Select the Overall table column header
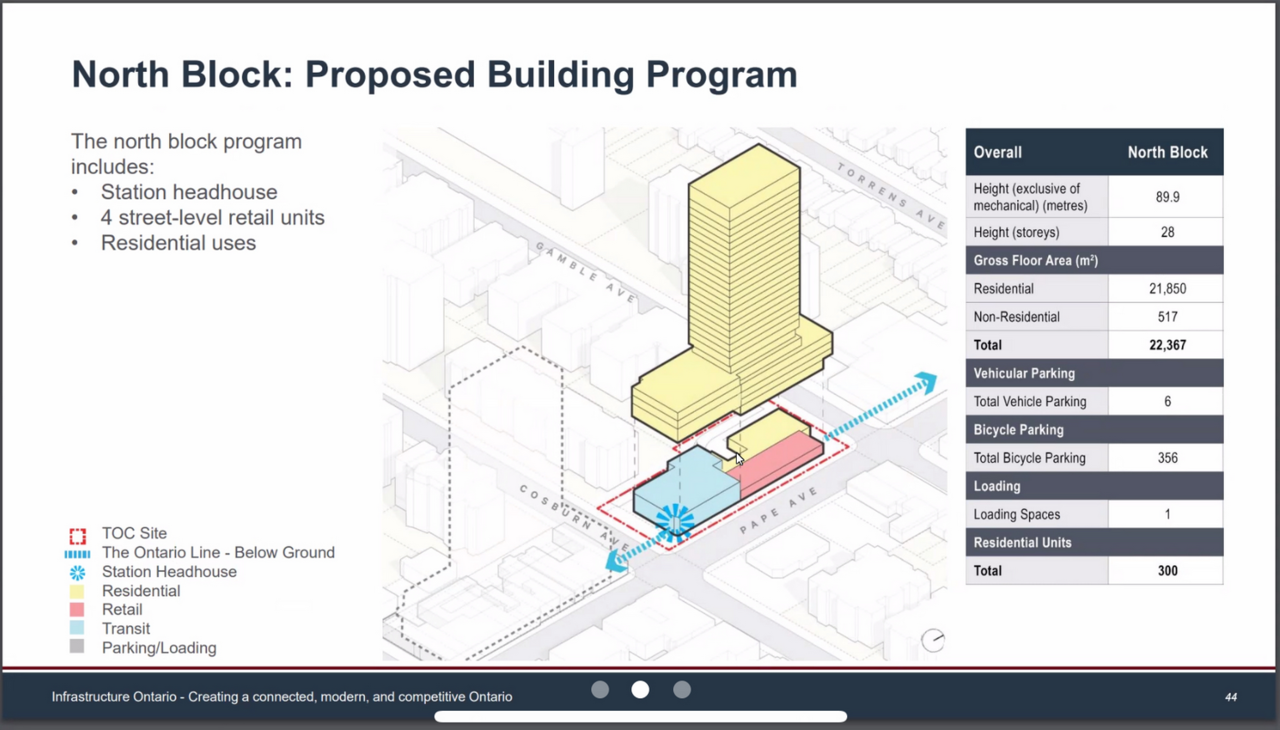The height and width of the screenshot is (730, 1280). 998,152
